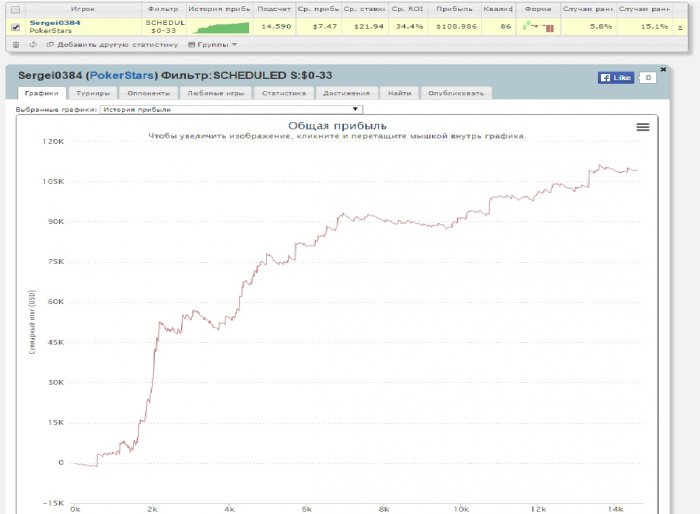Click the settings icon in bottom-left of table
Image resolution: width=700 pixels, height=514 pixels.
click(15, 44)
